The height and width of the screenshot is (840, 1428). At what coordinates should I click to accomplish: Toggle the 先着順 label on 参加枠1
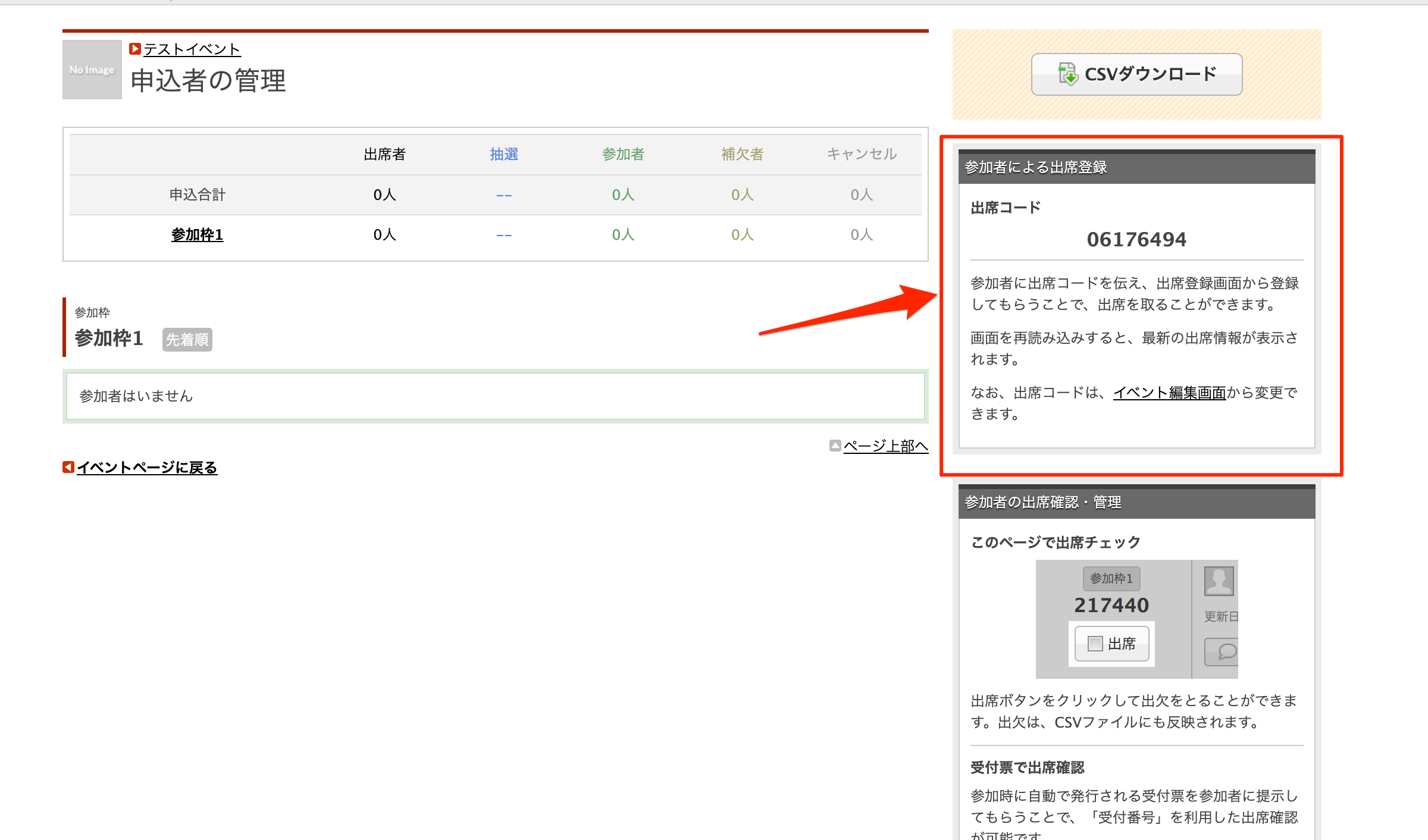pos(187,339)
